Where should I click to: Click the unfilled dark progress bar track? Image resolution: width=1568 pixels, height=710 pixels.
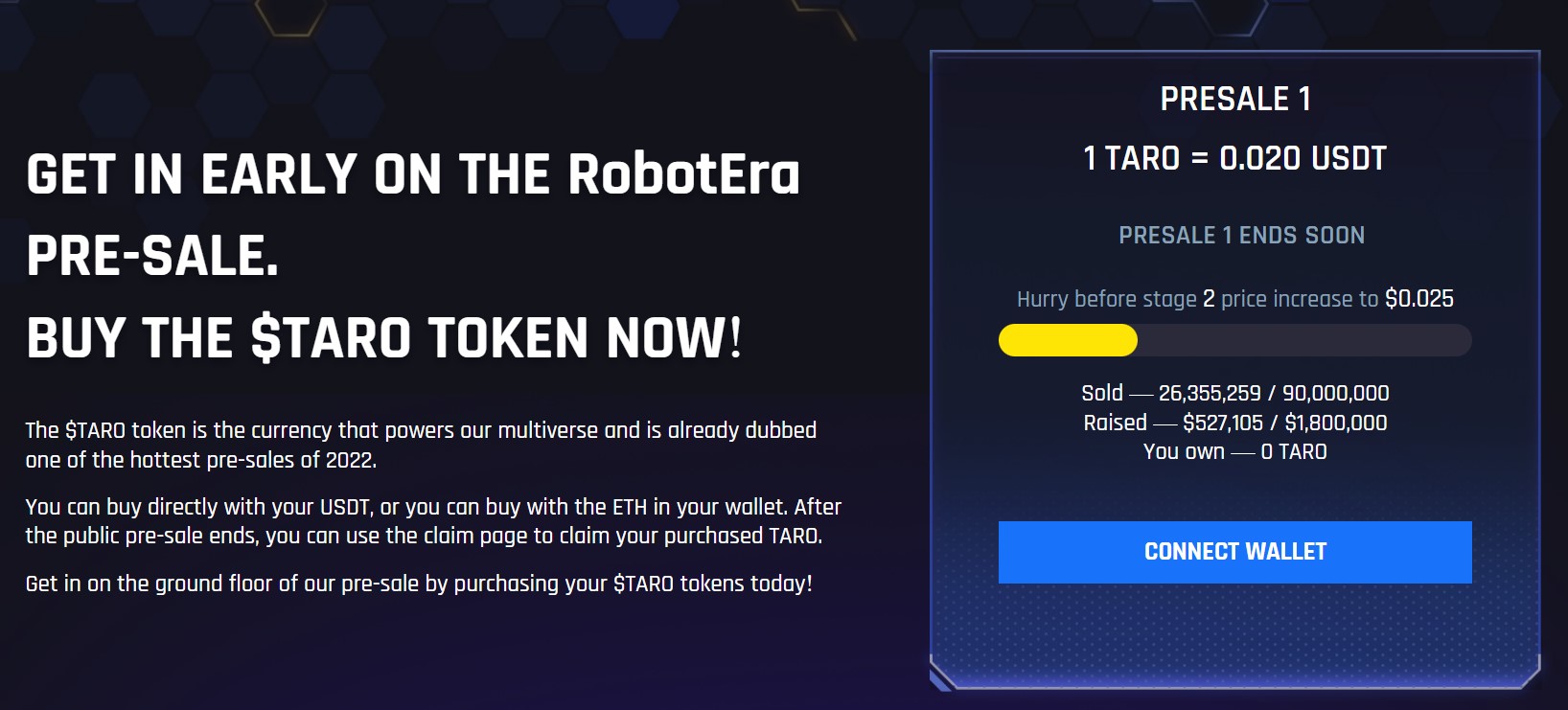pos(1304,340)
